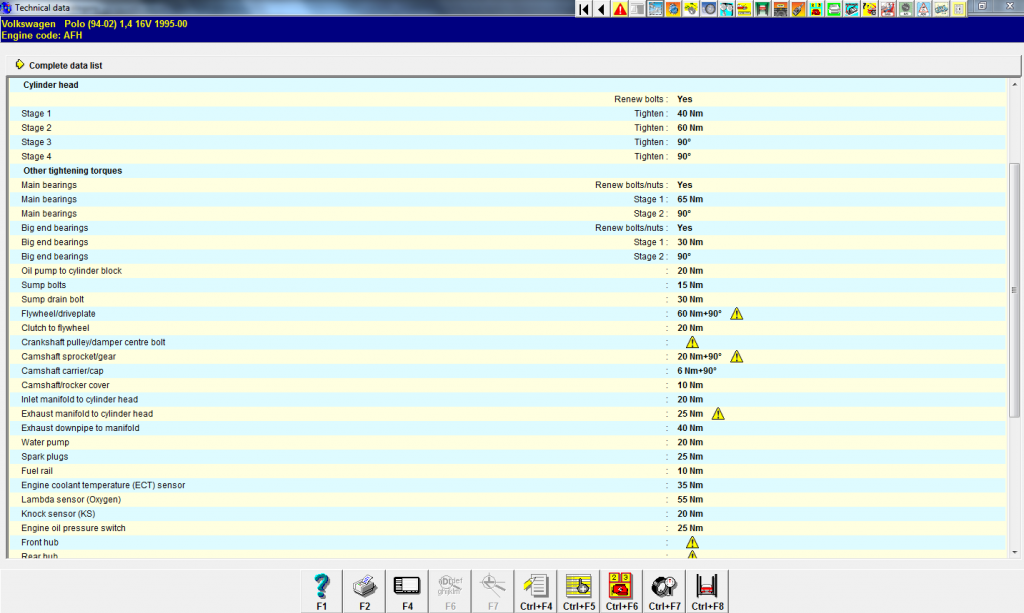
Task: Click the vertical scrollbar thumb of data list
Action: 1016,290
